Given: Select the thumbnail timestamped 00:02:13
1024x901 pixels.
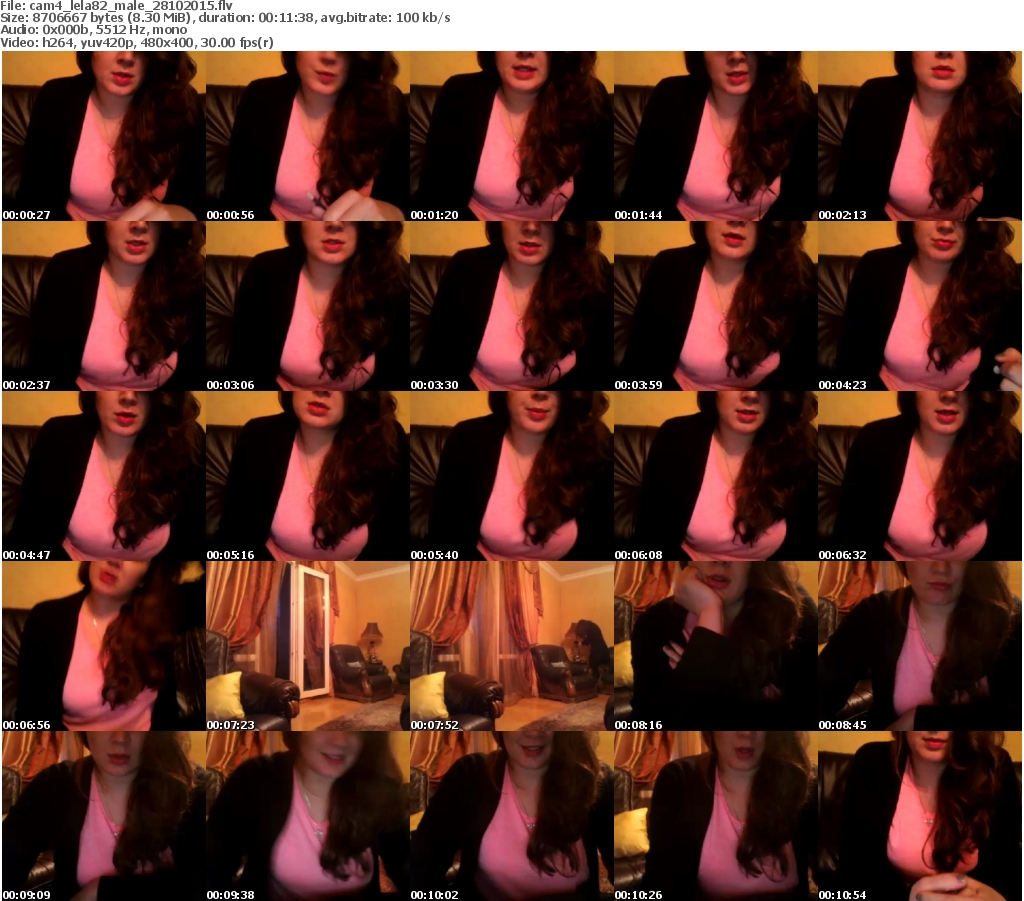Looking at the screenshot, I should coord(920,136).
